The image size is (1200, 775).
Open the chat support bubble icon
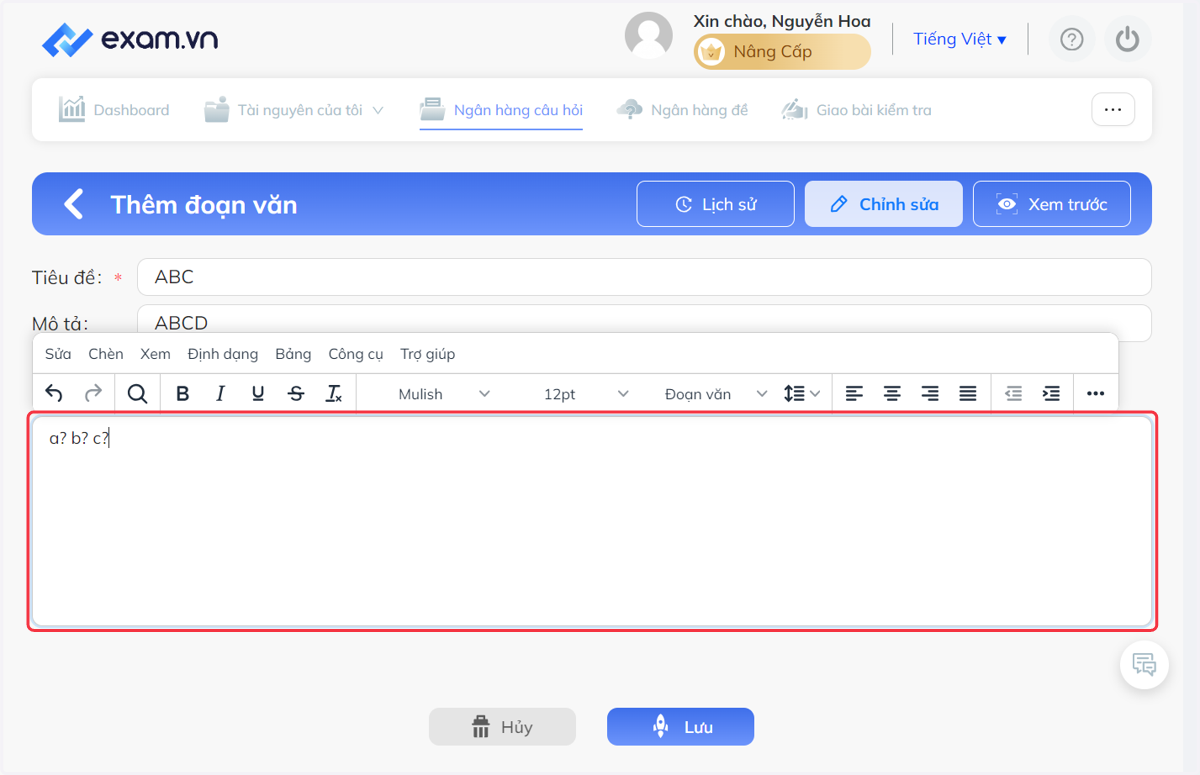pos(1144,664)
